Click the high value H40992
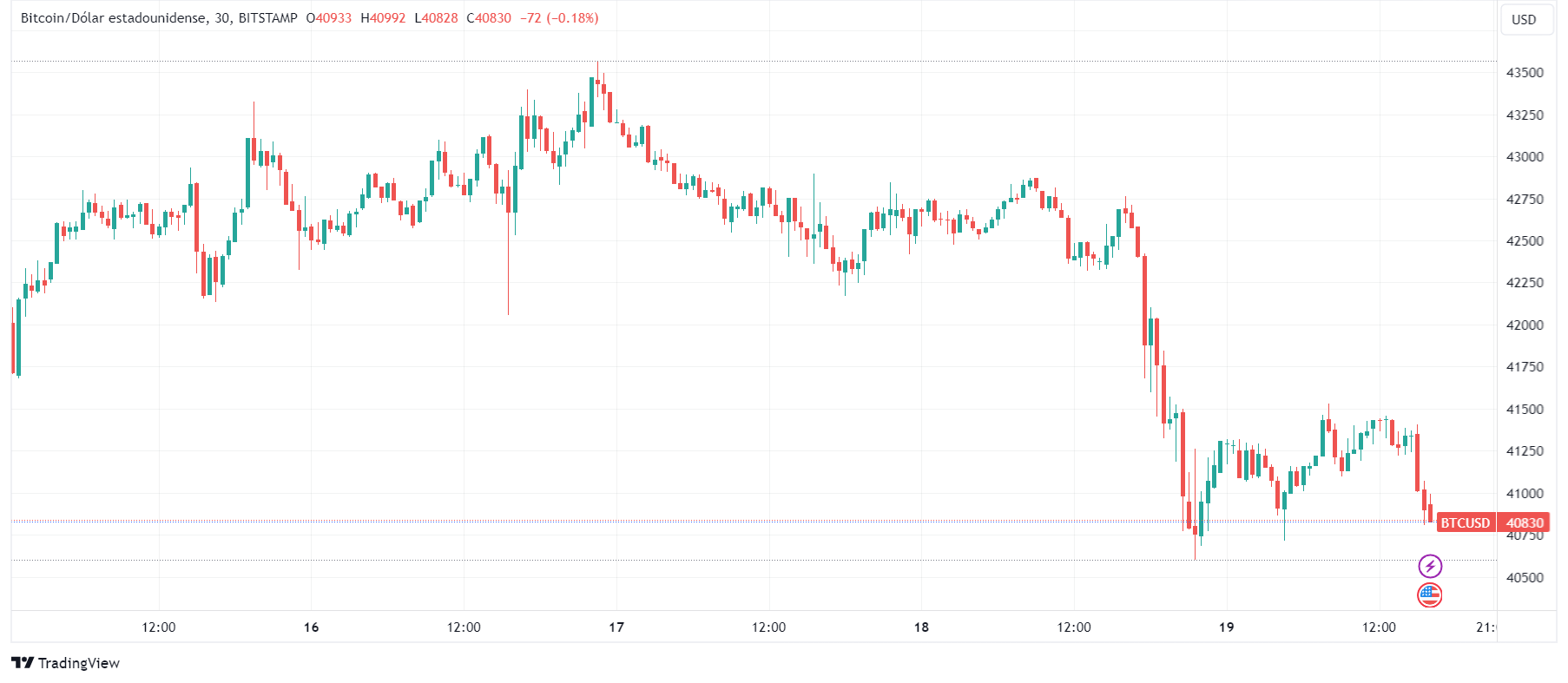Viewport: 1568px width, 683px height. pos(383,18)
